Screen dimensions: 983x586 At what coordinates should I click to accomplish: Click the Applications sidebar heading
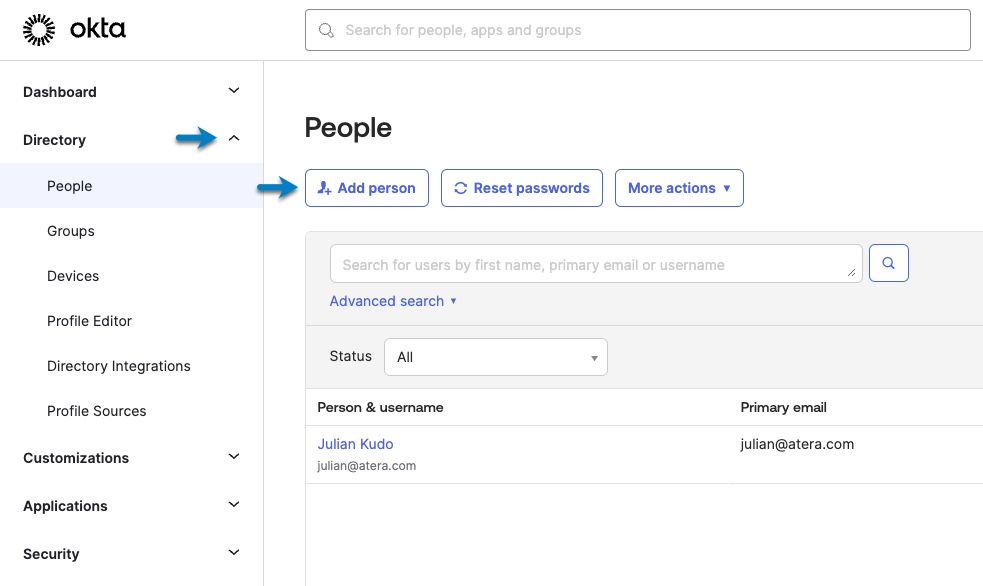coord(65,506)
